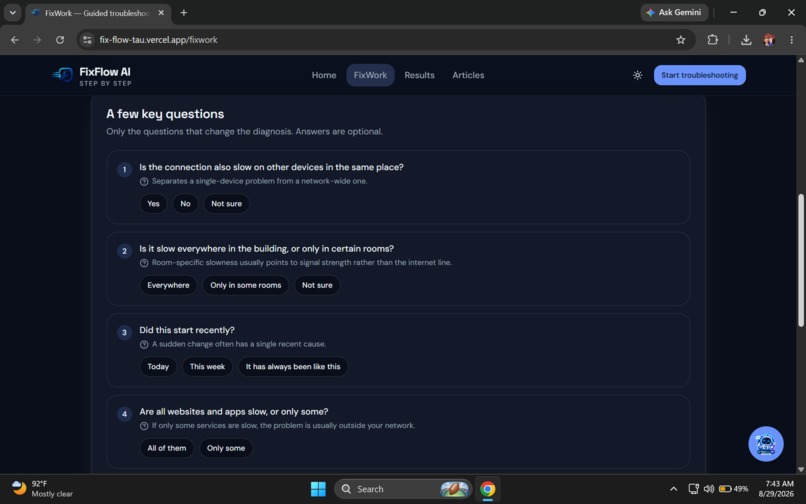Screen dimensions: 806x504
Task: Select Only in some rooms
Action: click(246, 285)
